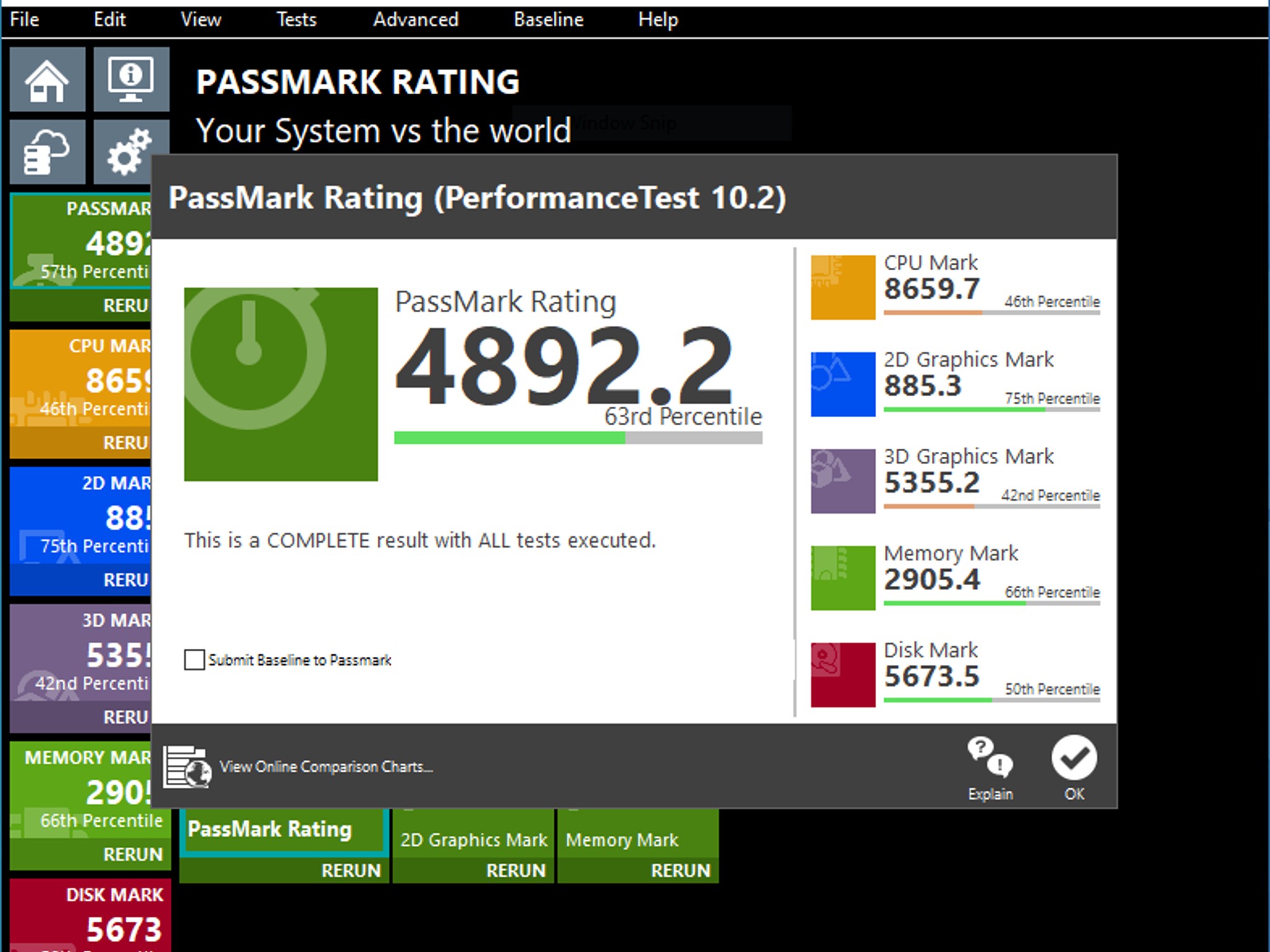The width and height of the screenshot is (1270, 952).
Task: Open the Edit menu
Action: point(110,20)
